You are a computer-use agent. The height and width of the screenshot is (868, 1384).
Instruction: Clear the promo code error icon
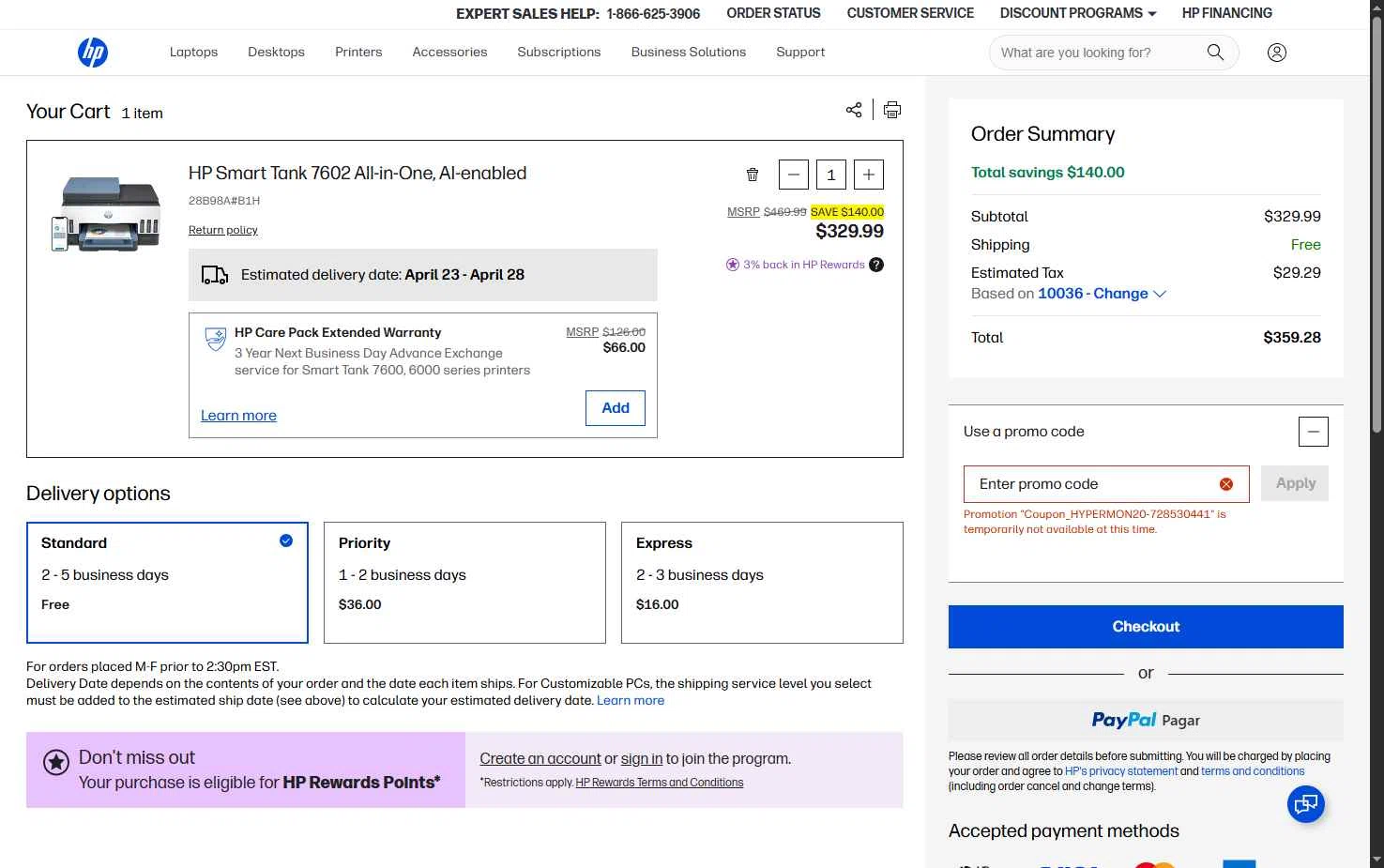pyautogui.click(x=1226, y=484)
